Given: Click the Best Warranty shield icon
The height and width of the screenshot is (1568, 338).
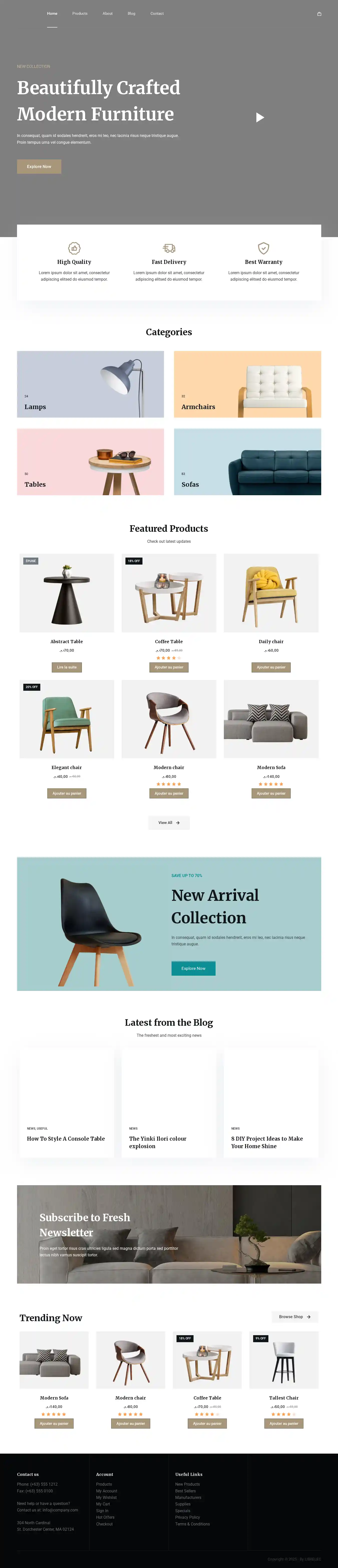Looking at the screenshot, I should (x=264, y=248).
